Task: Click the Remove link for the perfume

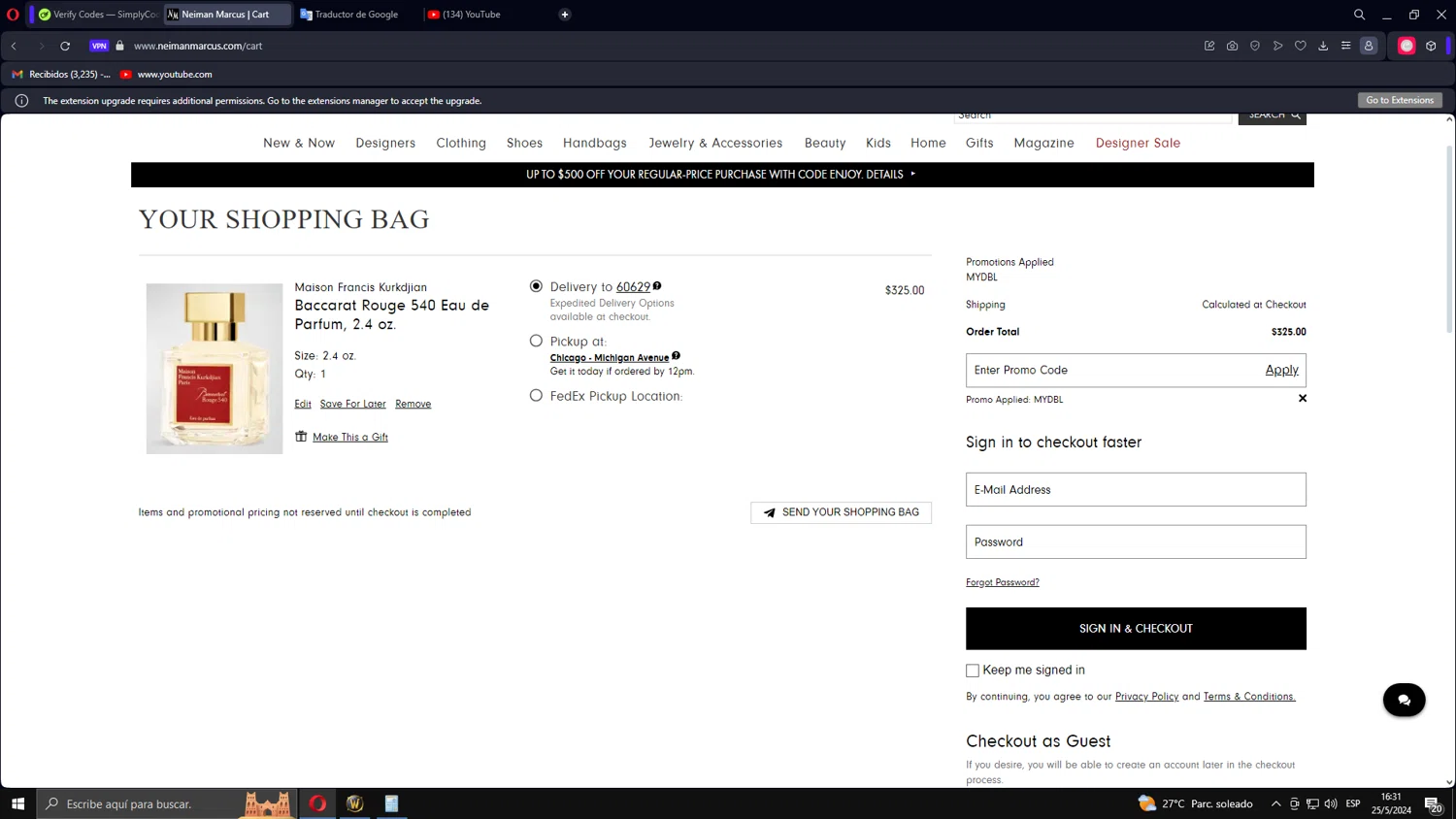Action: coord(413,404)
